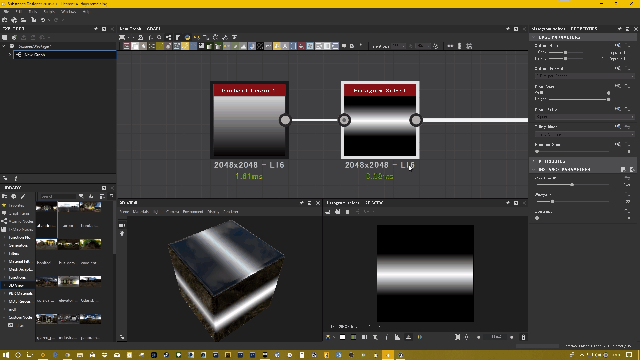Click first red-brown node icon in node shelf
The height and width of the screenshot is (360, 640).
pyautogui.click(x=127, y=46)
